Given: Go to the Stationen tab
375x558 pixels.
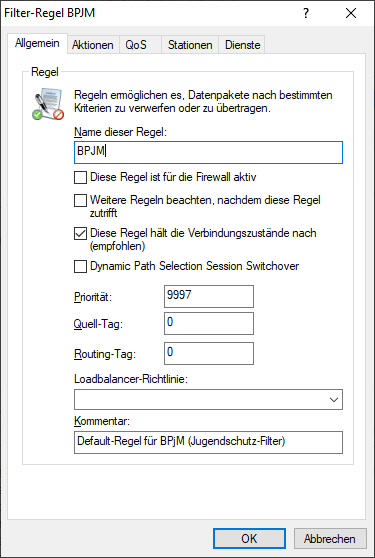Looking at the screenshot, I should [x=190, y=45].
